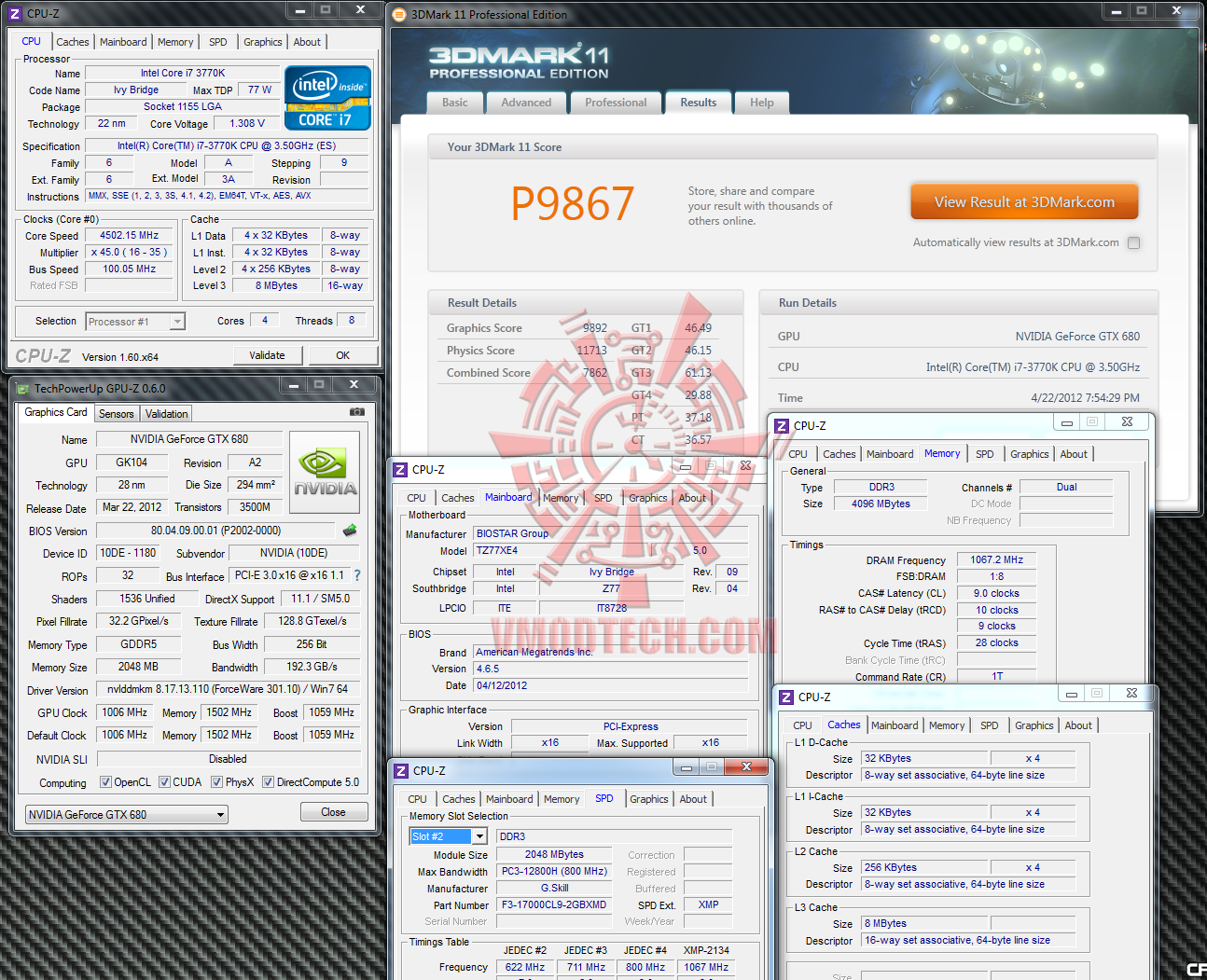Viewport: 1207px width, 980px height.
Task: Select the Advanced tab in 3DMark
Action: 526,103
